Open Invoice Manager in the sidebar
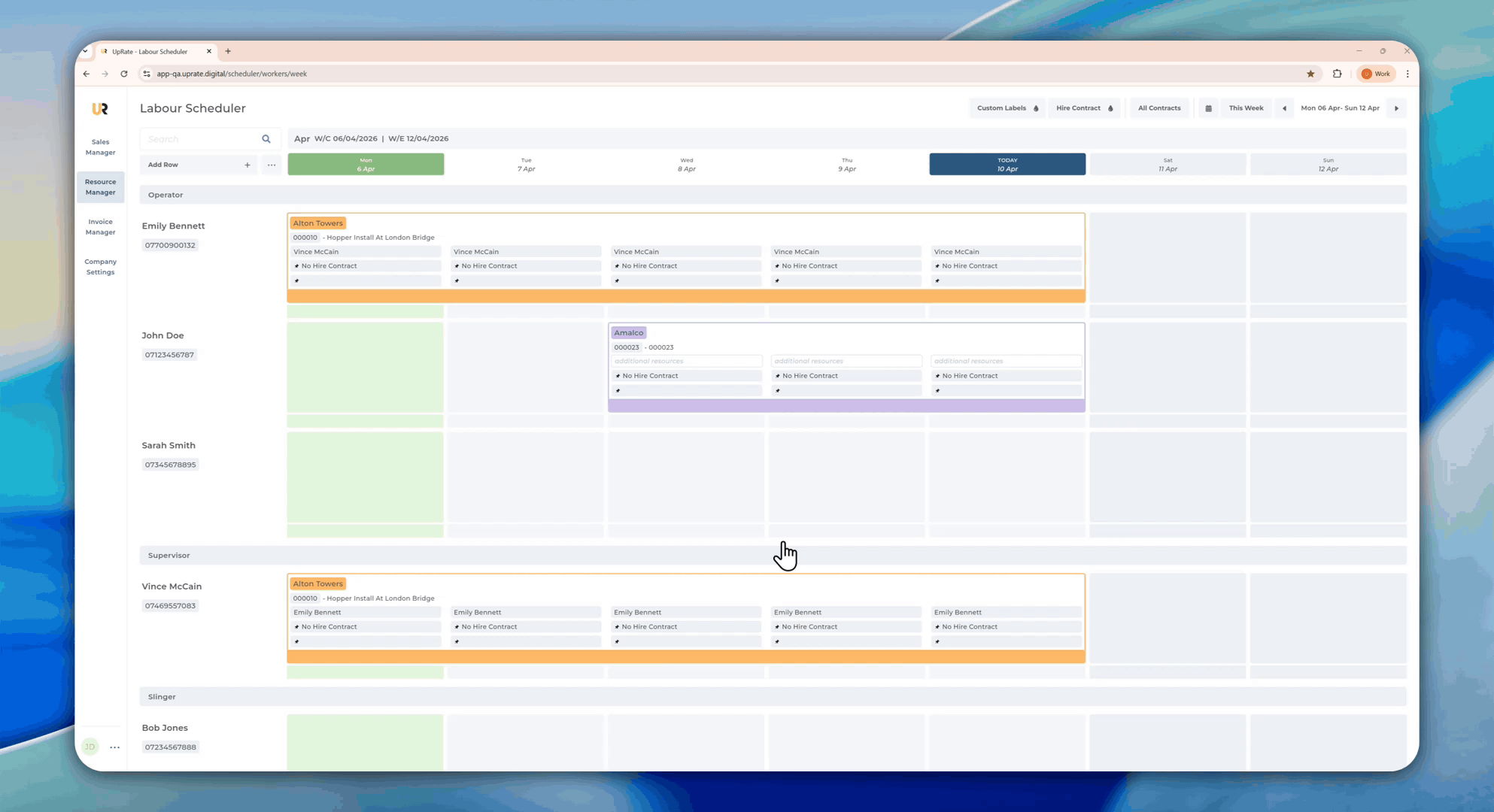This screenshot has height=812, width=1494. (x=100, y=227)
